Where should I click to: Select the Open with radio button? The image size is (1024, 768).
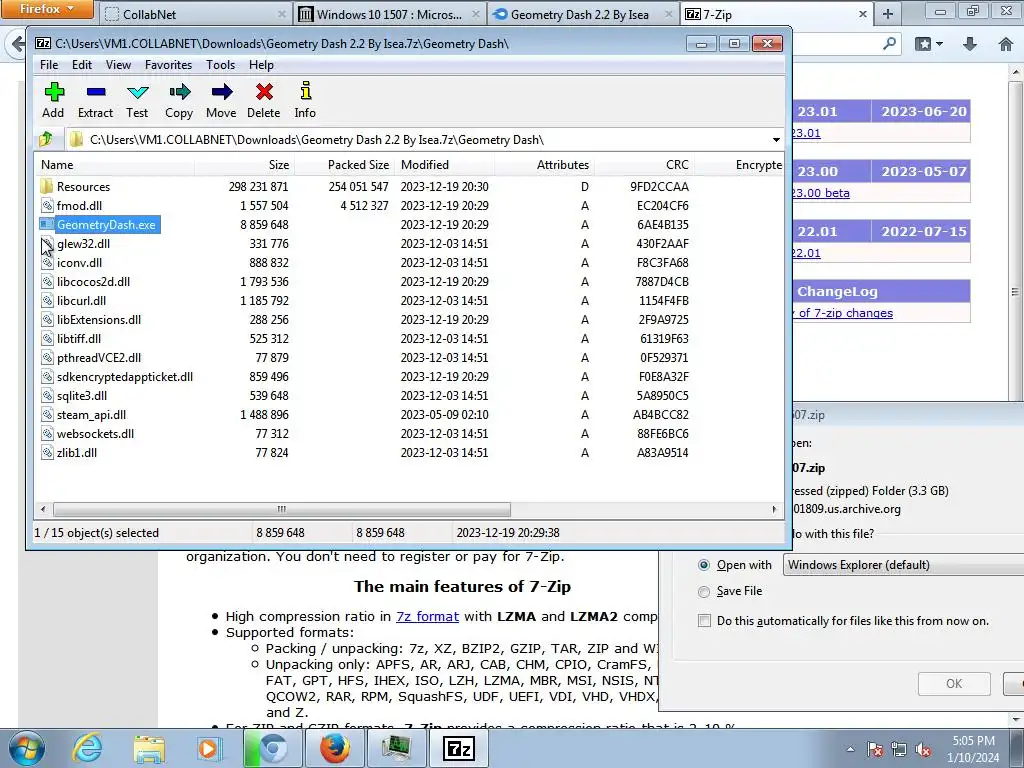pyautogui.click(x=704, y=565)
